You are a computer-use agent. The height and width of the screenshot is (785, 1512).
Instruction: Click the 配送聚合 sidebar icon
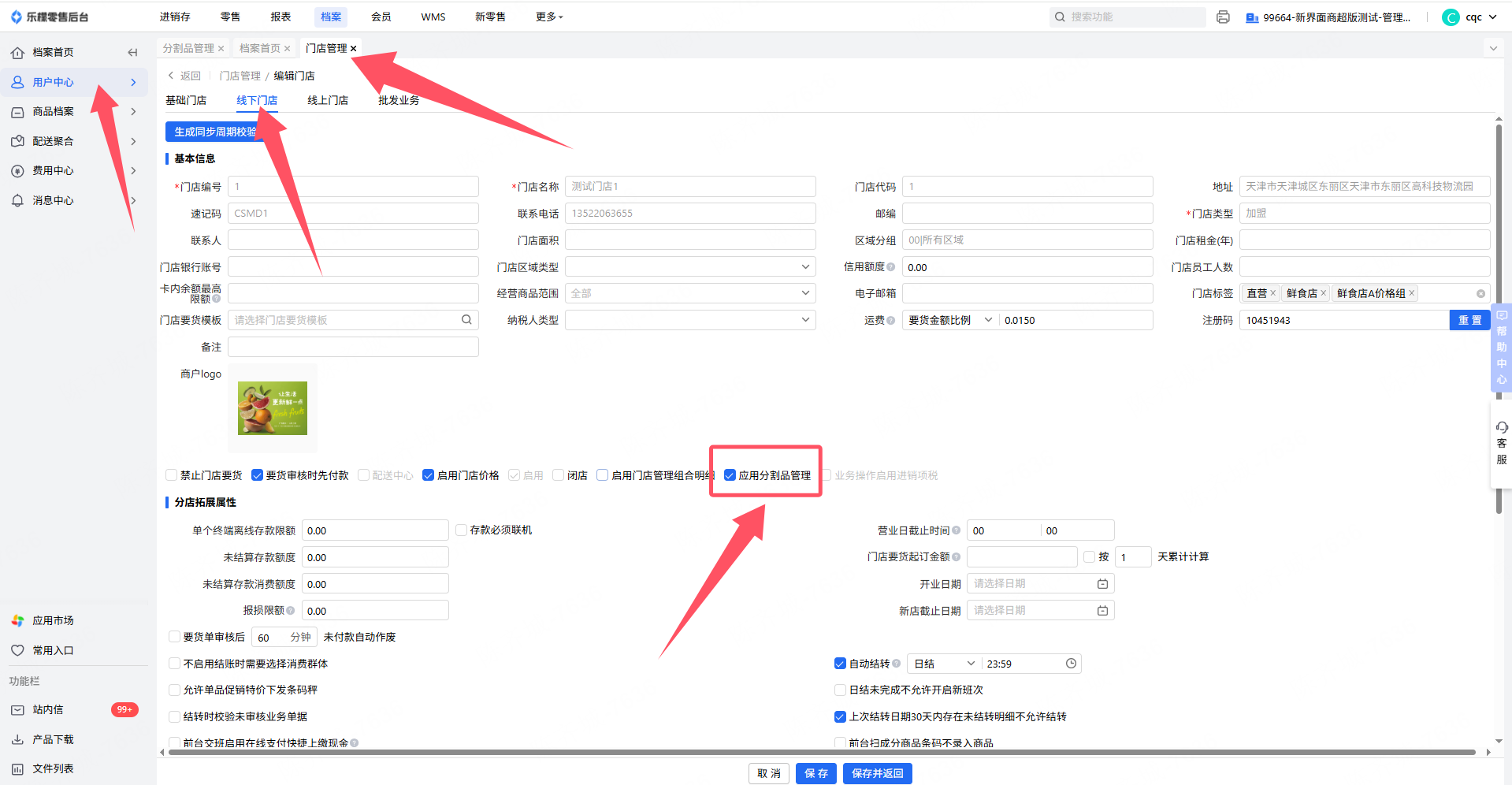17,141
